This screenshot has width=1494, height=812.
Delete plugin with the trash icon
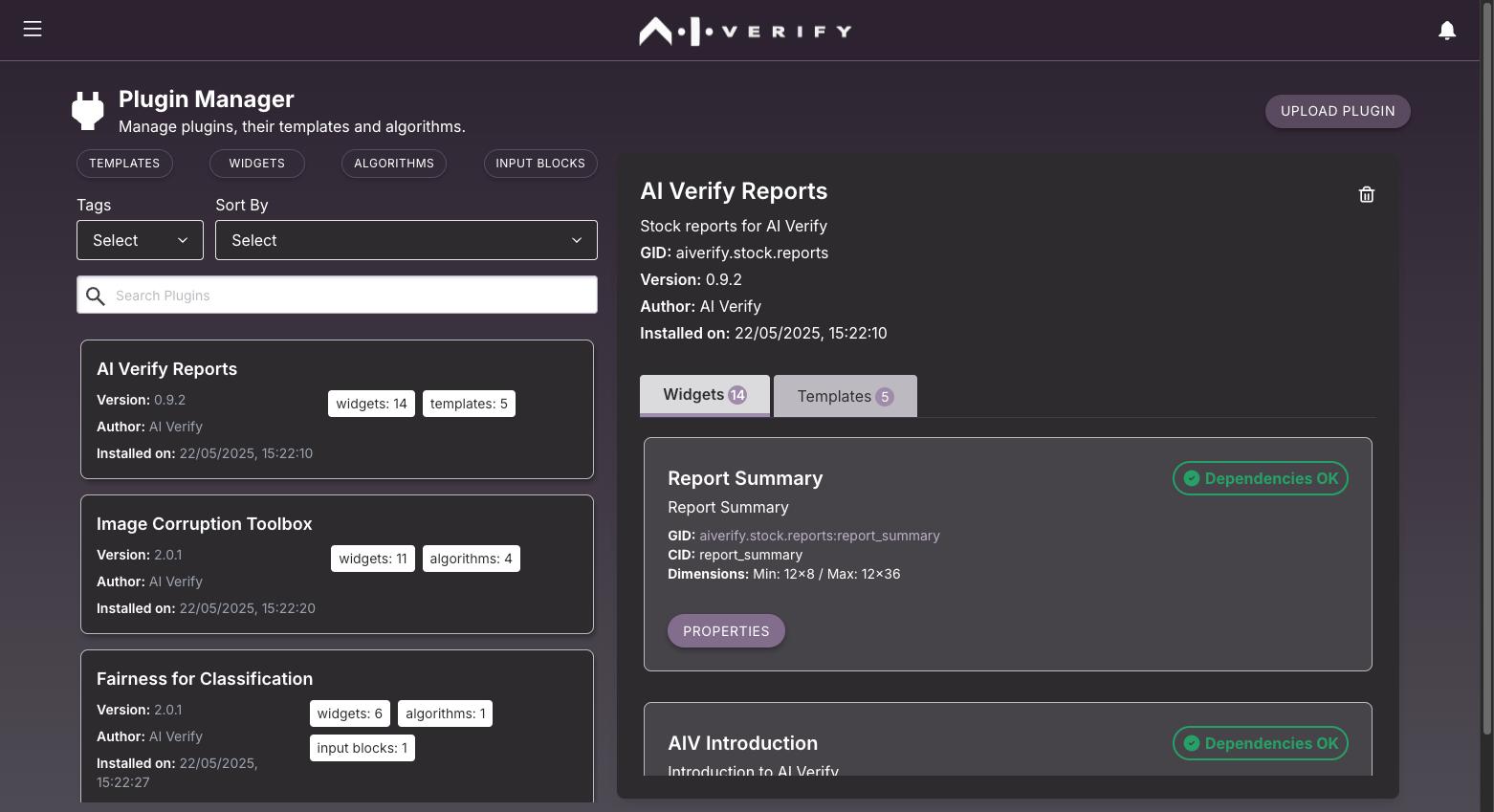tap(1367, 194)
